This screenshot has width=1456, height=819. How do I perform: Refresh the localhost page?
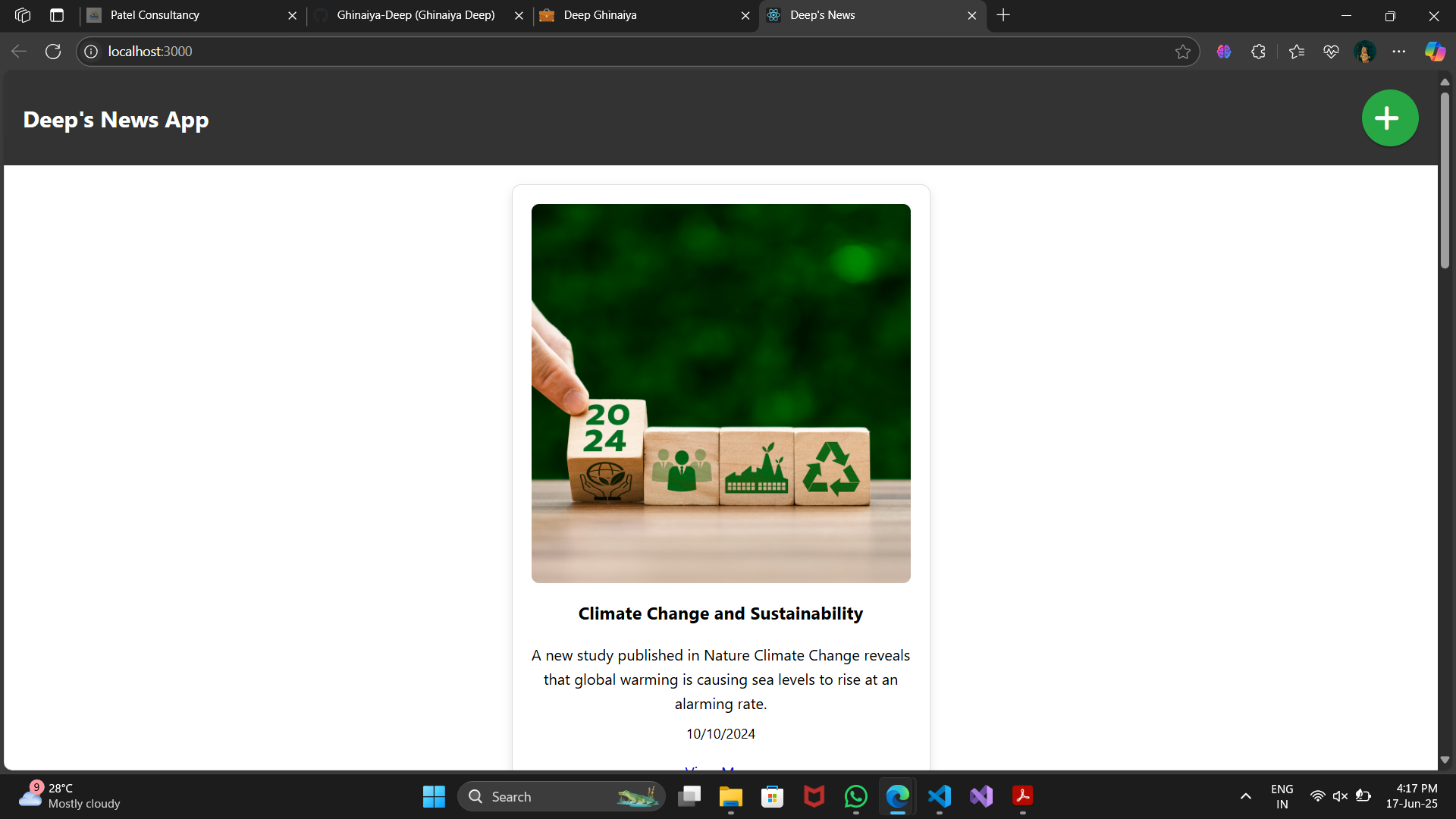53,52
